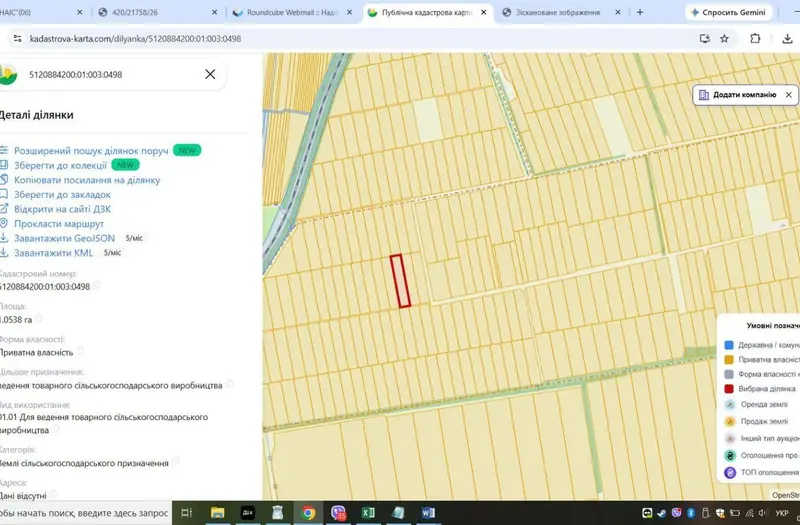800x525 pixels.
Task: Click the Wi-Fi network tray icon
Action: coord(749,513)
